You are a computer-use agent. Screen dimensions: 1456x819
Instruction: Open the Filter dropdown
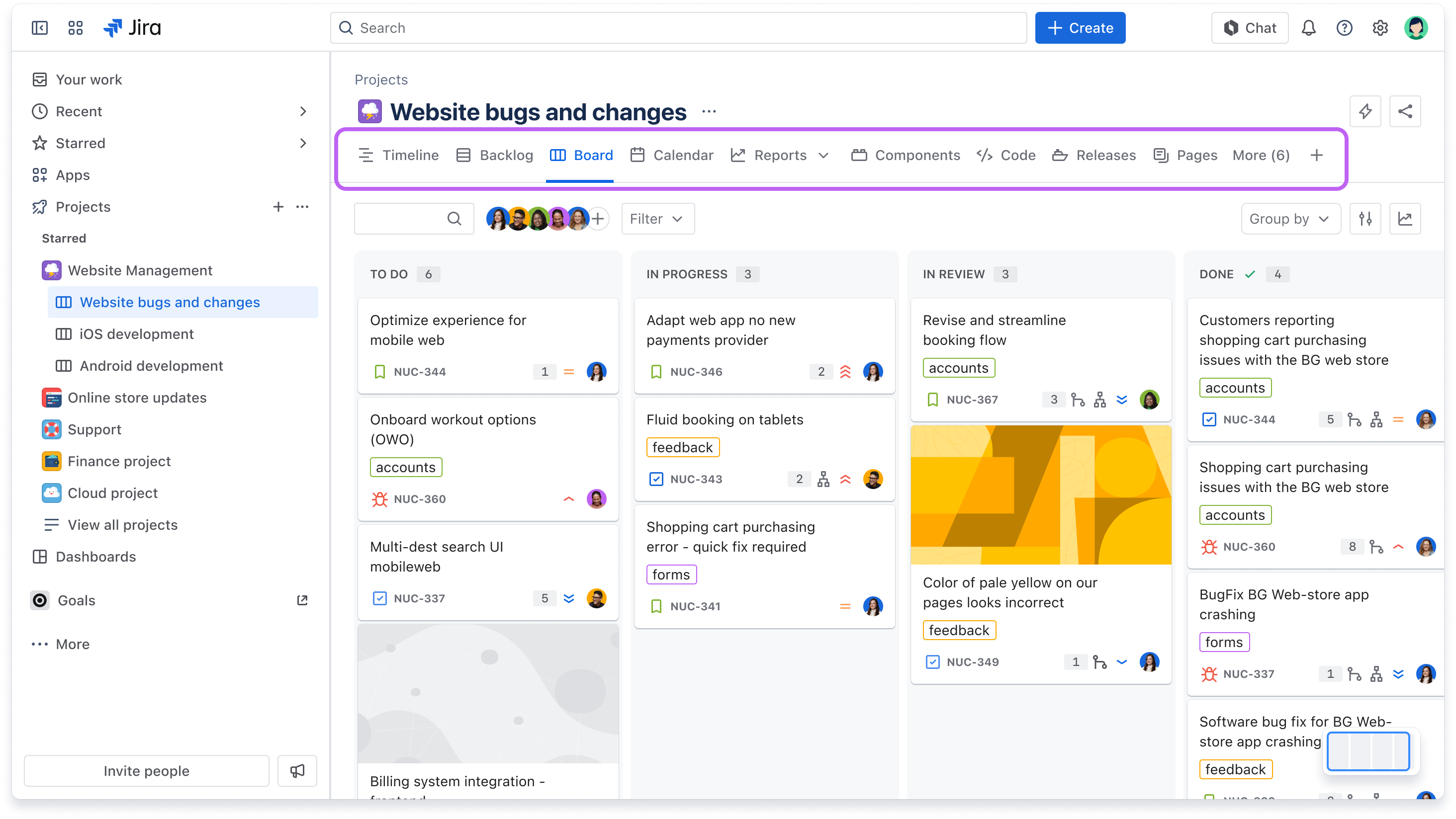coord(656,219)
